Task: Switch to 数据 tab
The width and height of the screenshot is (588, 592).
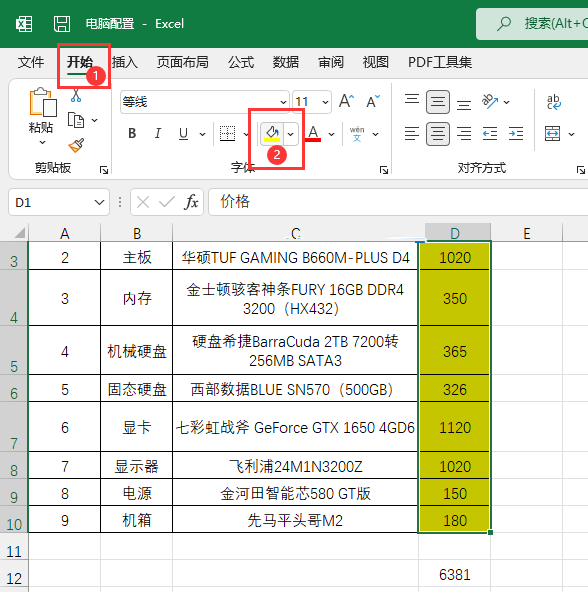Action: (286, 62)
